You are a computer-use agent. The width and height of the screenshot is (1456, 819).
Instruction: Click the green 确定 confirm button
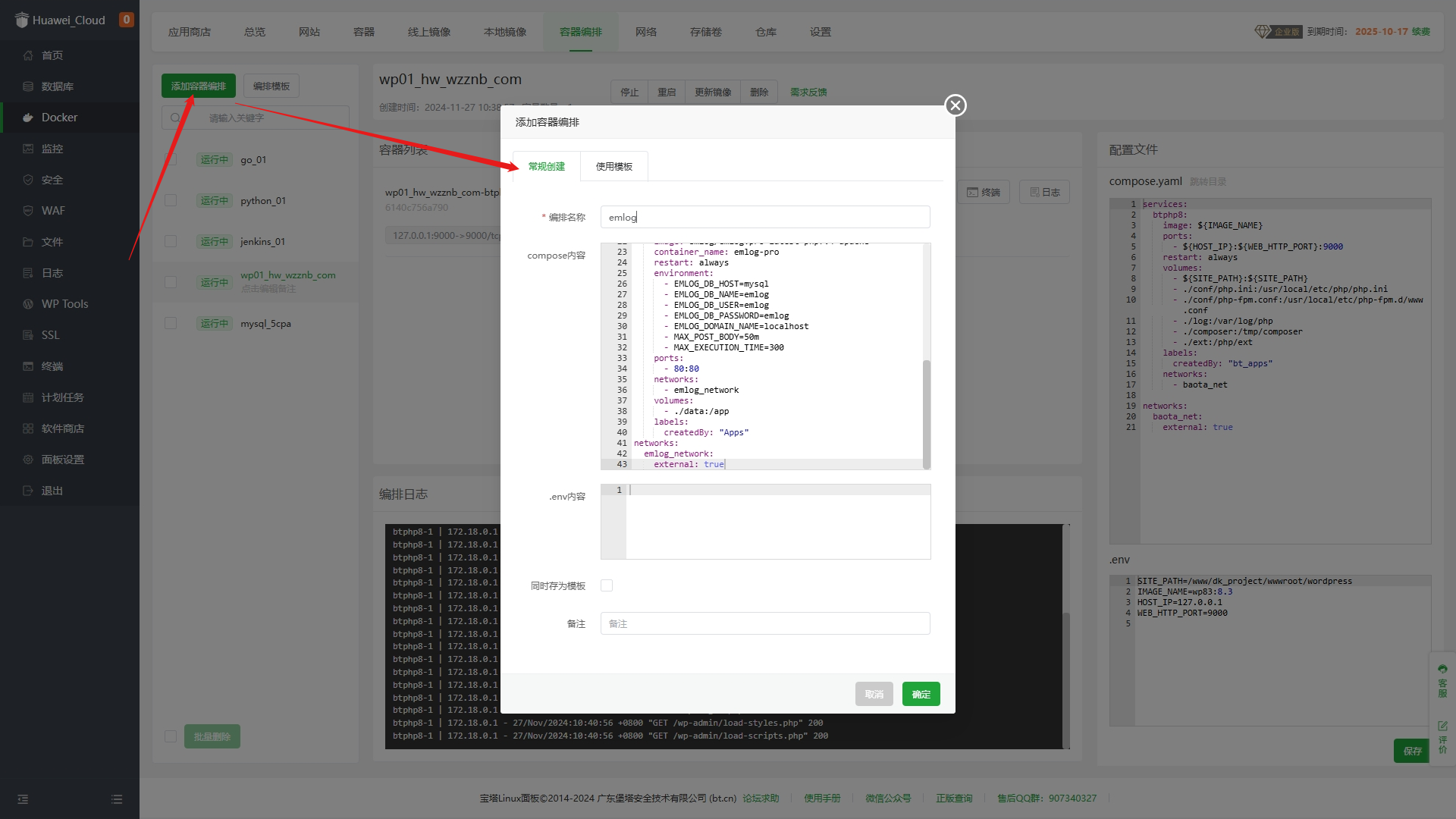pos(921,694)
